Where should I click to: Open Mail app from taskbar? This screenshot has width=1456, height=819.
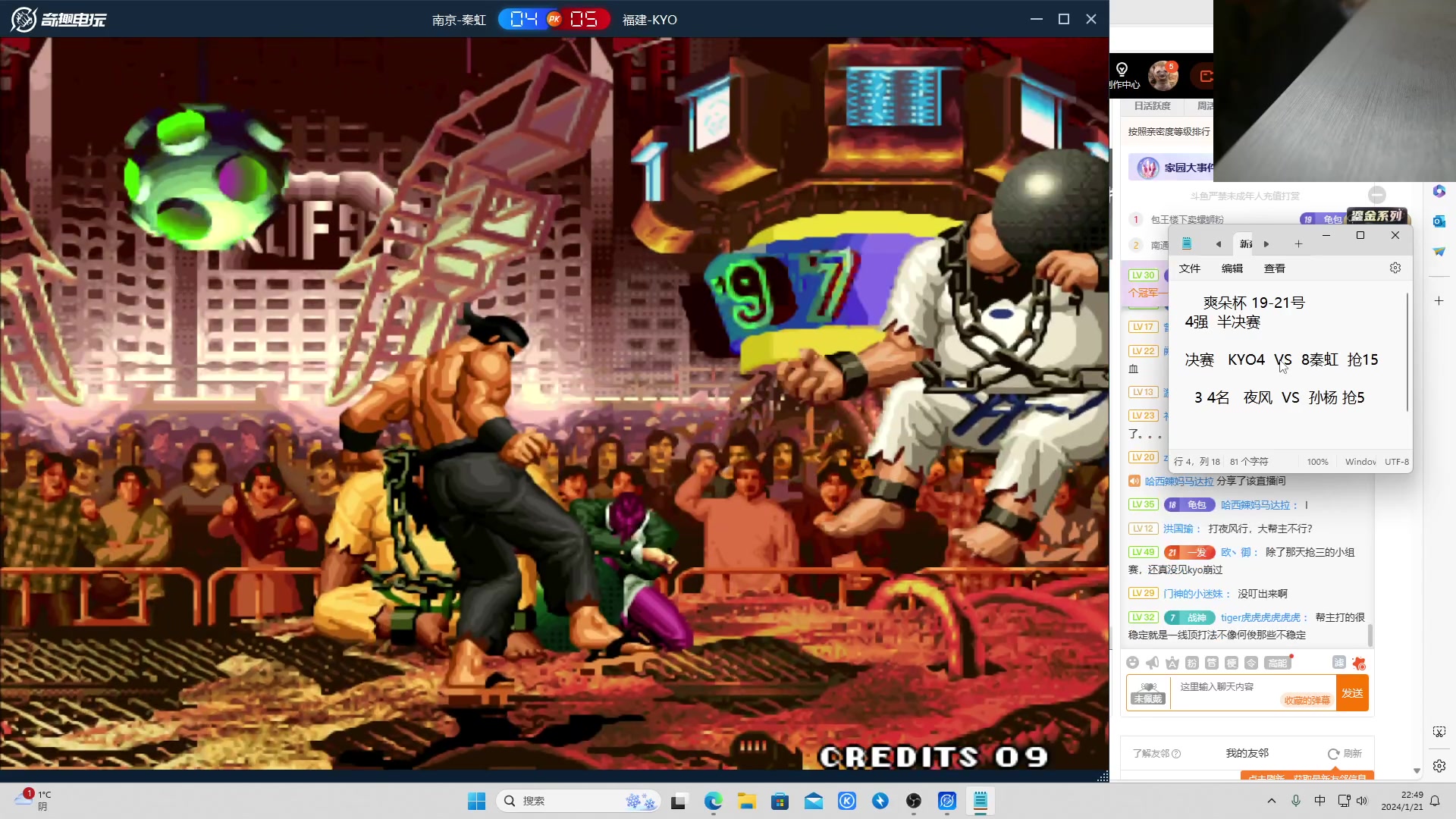click(814, 801)
